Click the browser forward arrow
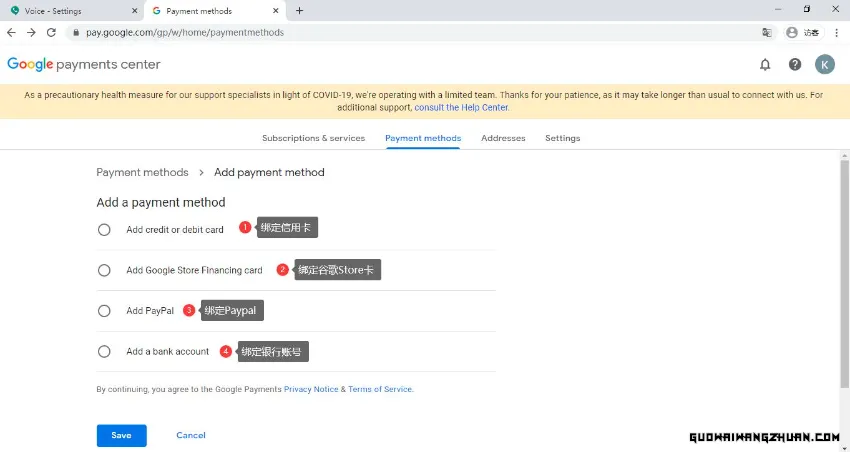Viewport: 850px width, 452px height. 31,33
